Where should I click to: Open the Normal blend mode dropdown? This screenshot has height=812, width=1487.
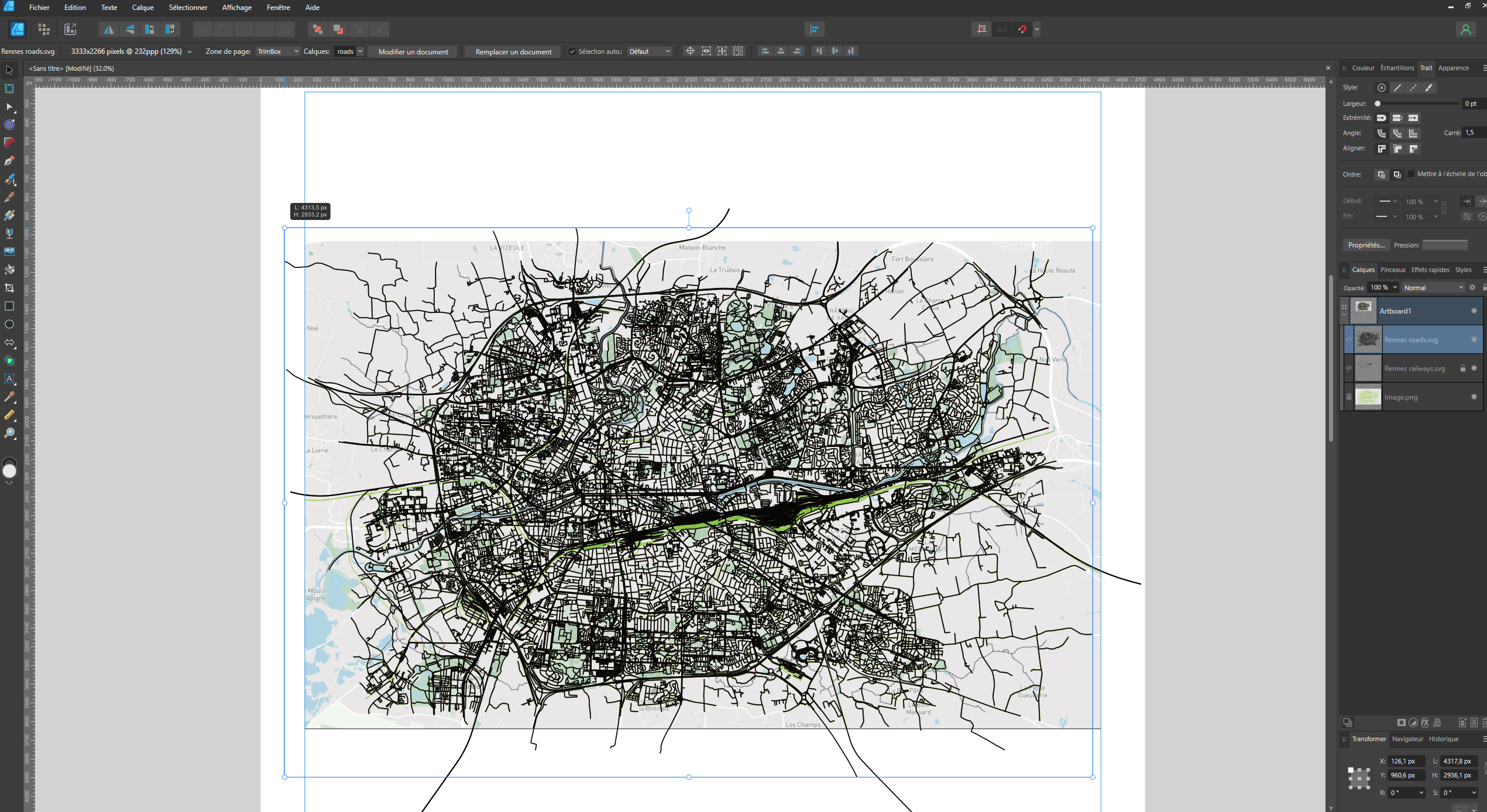point(1433,287)
